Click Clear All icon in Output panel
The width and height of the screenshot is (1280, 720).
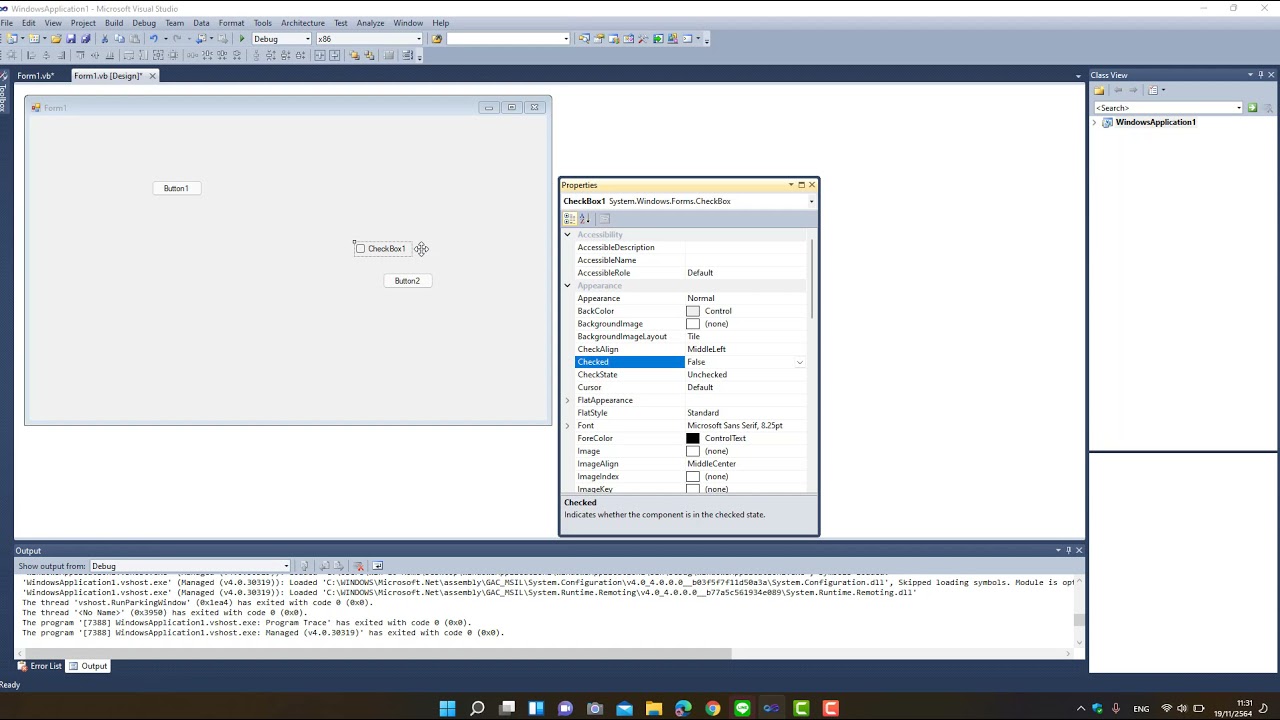tap(359, 566)
